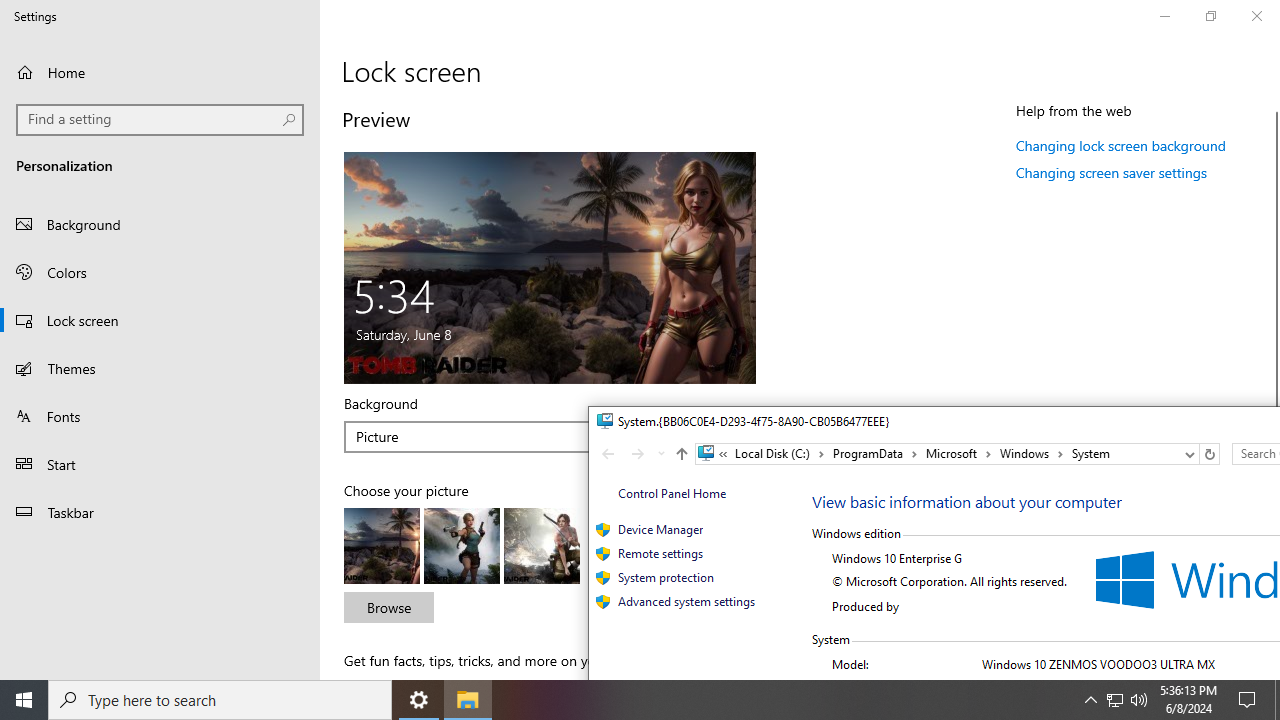Open the Windows Start menu
Image resolution: width=1280 pixels, height=720 pixels.
24,700
